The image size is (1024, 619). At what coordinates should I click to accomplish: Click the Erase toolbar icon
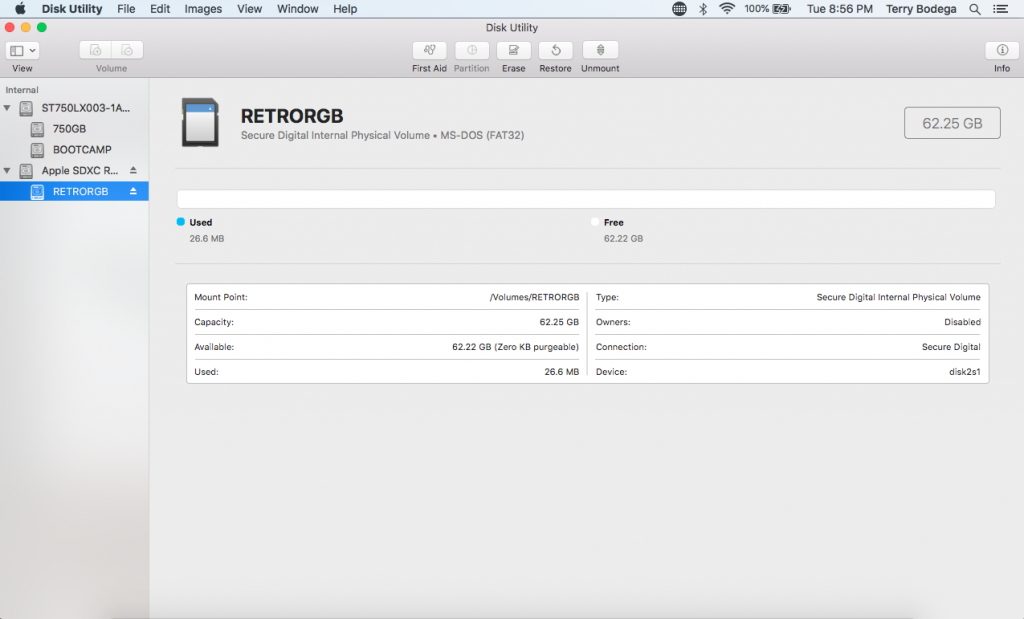click(513, 50)
